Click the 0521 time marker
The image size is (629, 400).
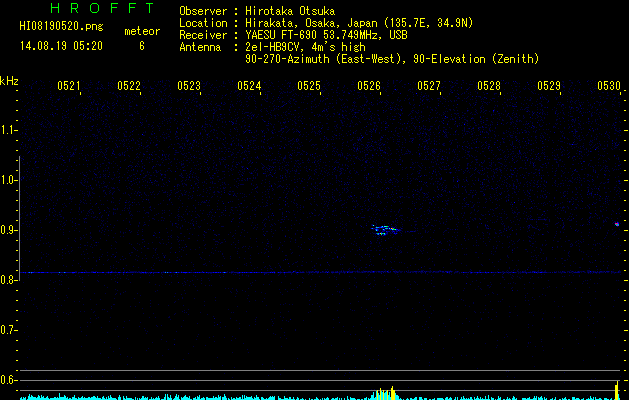click(69, 86)
